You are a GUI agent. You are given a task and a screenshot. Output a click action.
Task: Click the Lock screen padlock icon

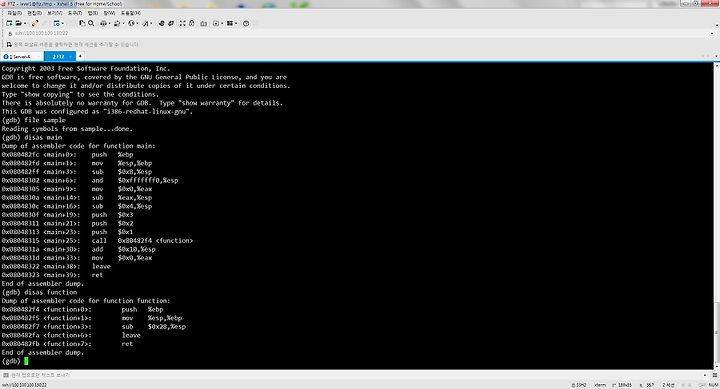tap(191, 23)
